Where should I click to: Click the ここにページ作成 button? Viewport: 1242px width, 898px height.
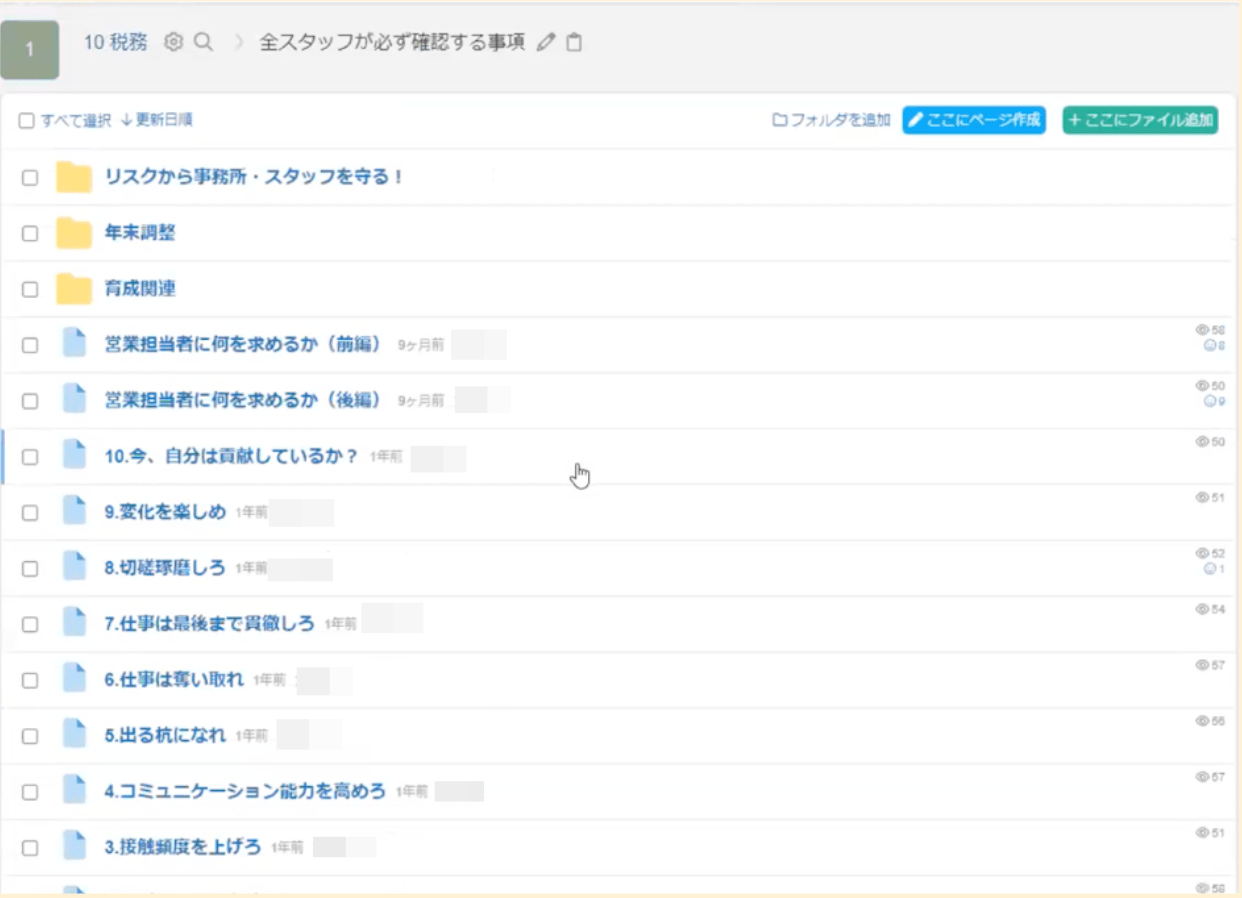[974, 120]
